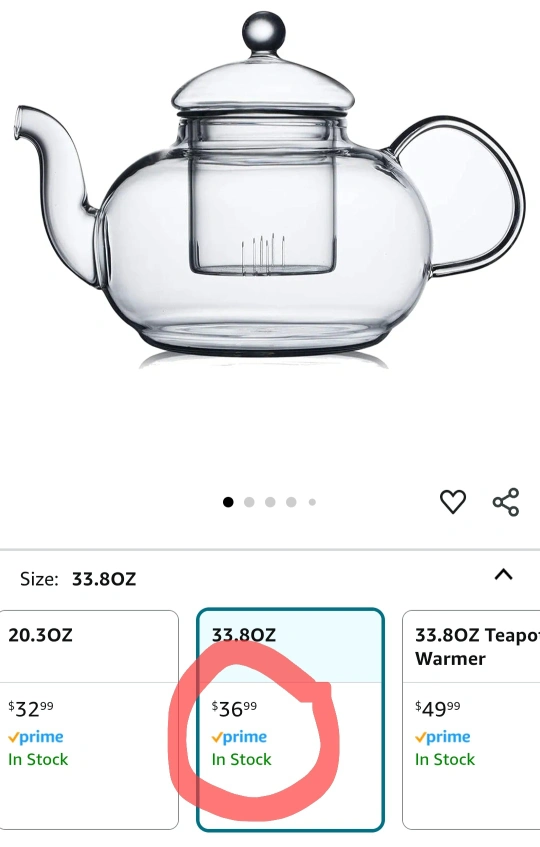Select the 20.3OZ size option

pyautogui.click(x=89, y=720)
